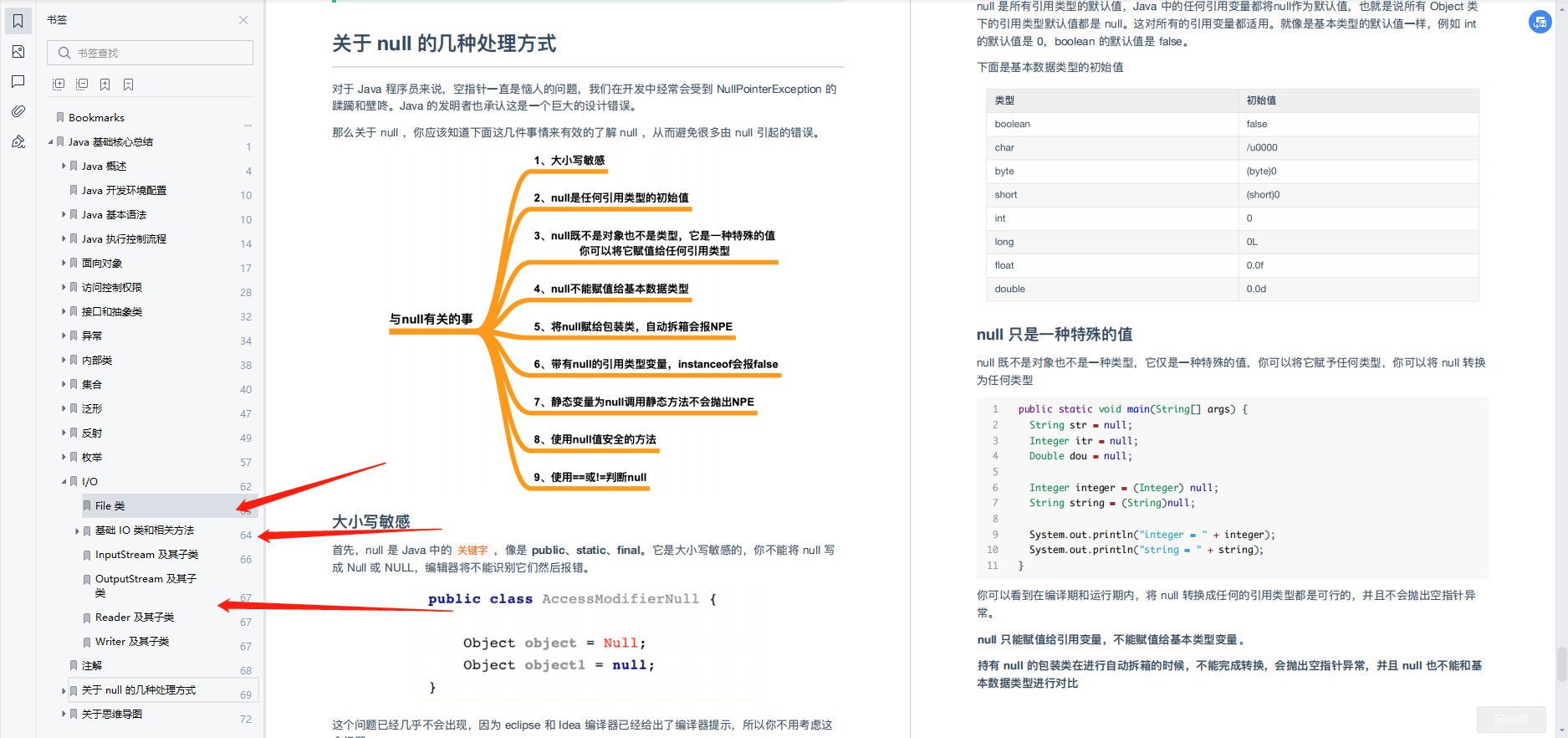
Task: Click the 关于 null 的几种处理方式 heading
Action: pos(444,44)
